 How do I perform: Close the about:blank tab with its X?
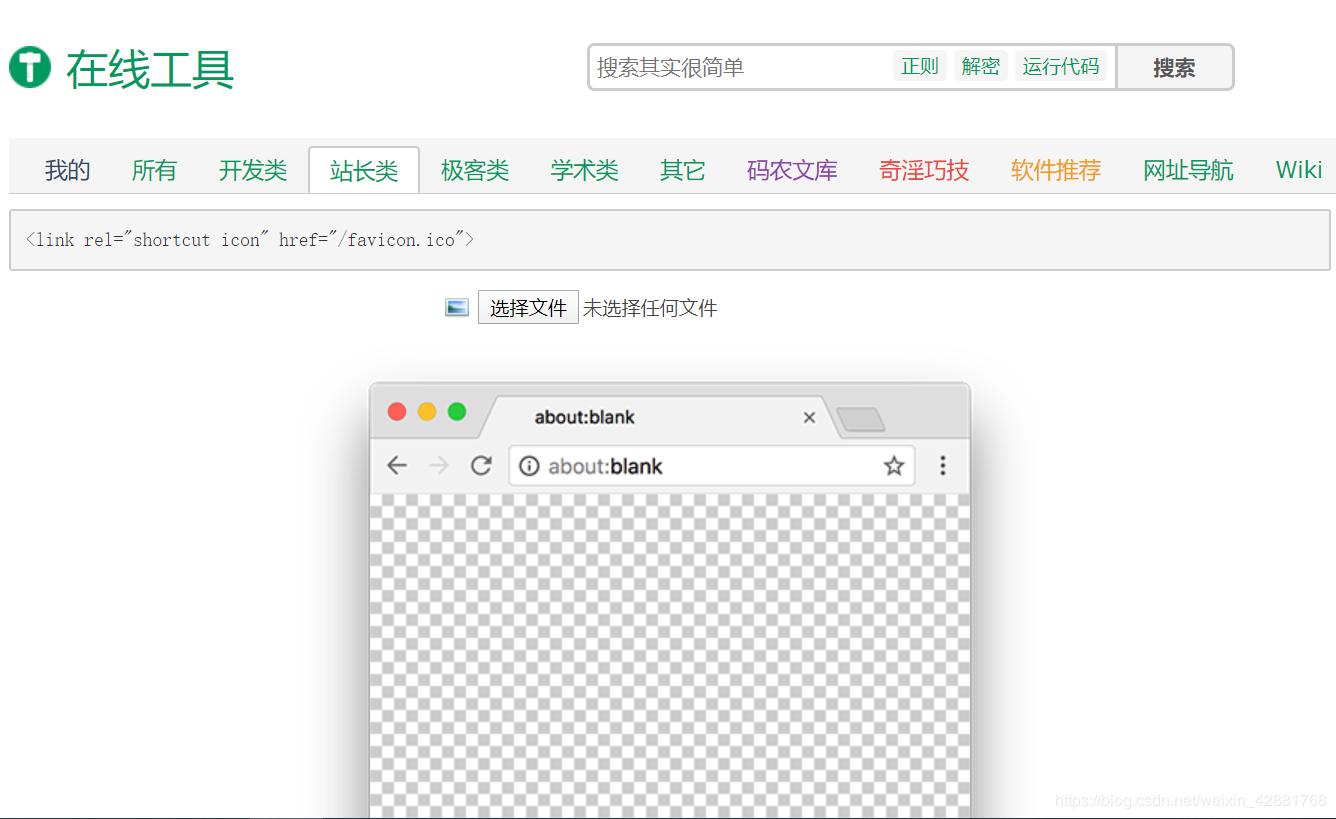coord(809,418)
